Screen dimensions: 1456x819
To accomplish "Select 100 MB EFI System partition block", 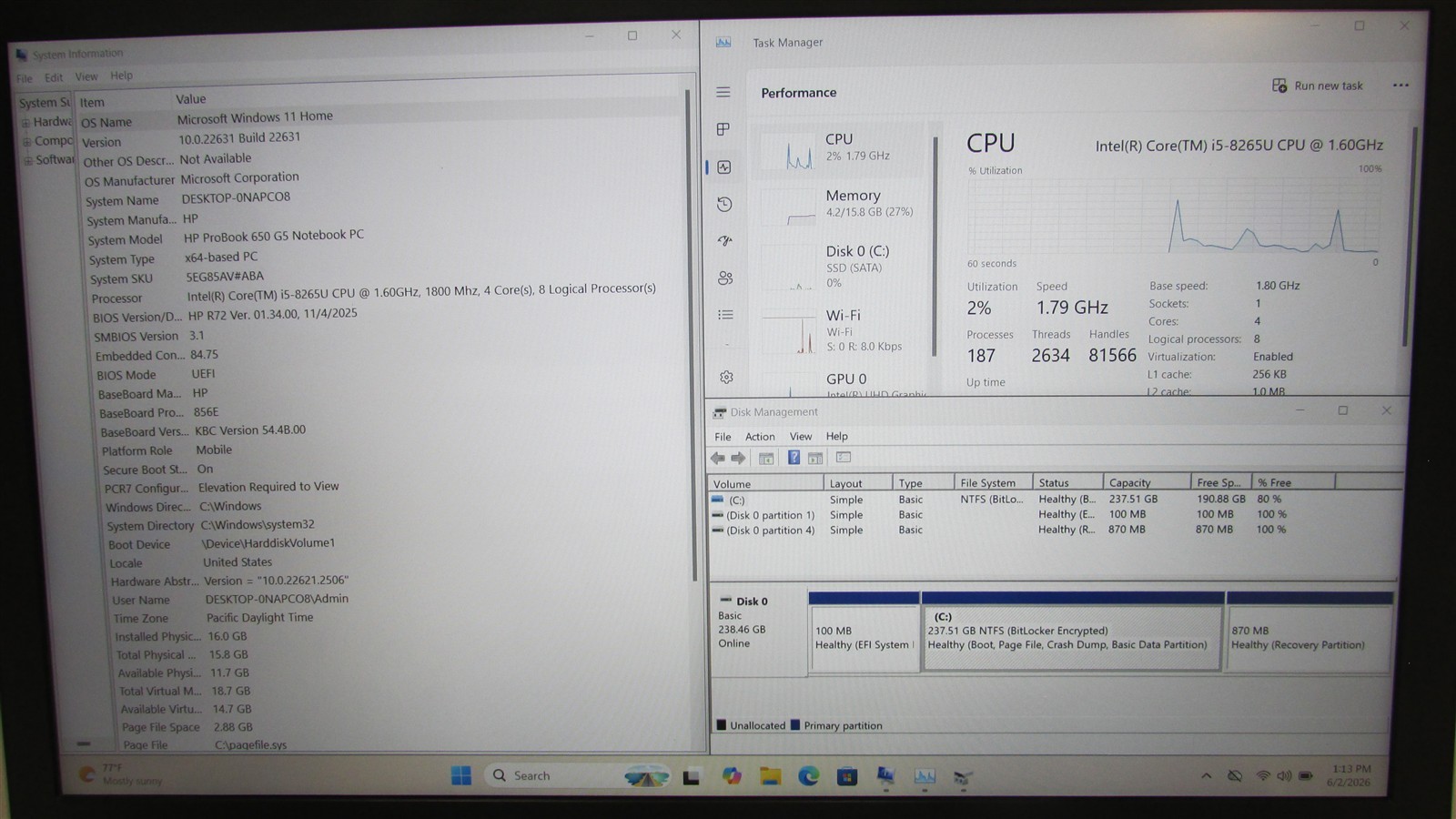I will tap(864, 632).
